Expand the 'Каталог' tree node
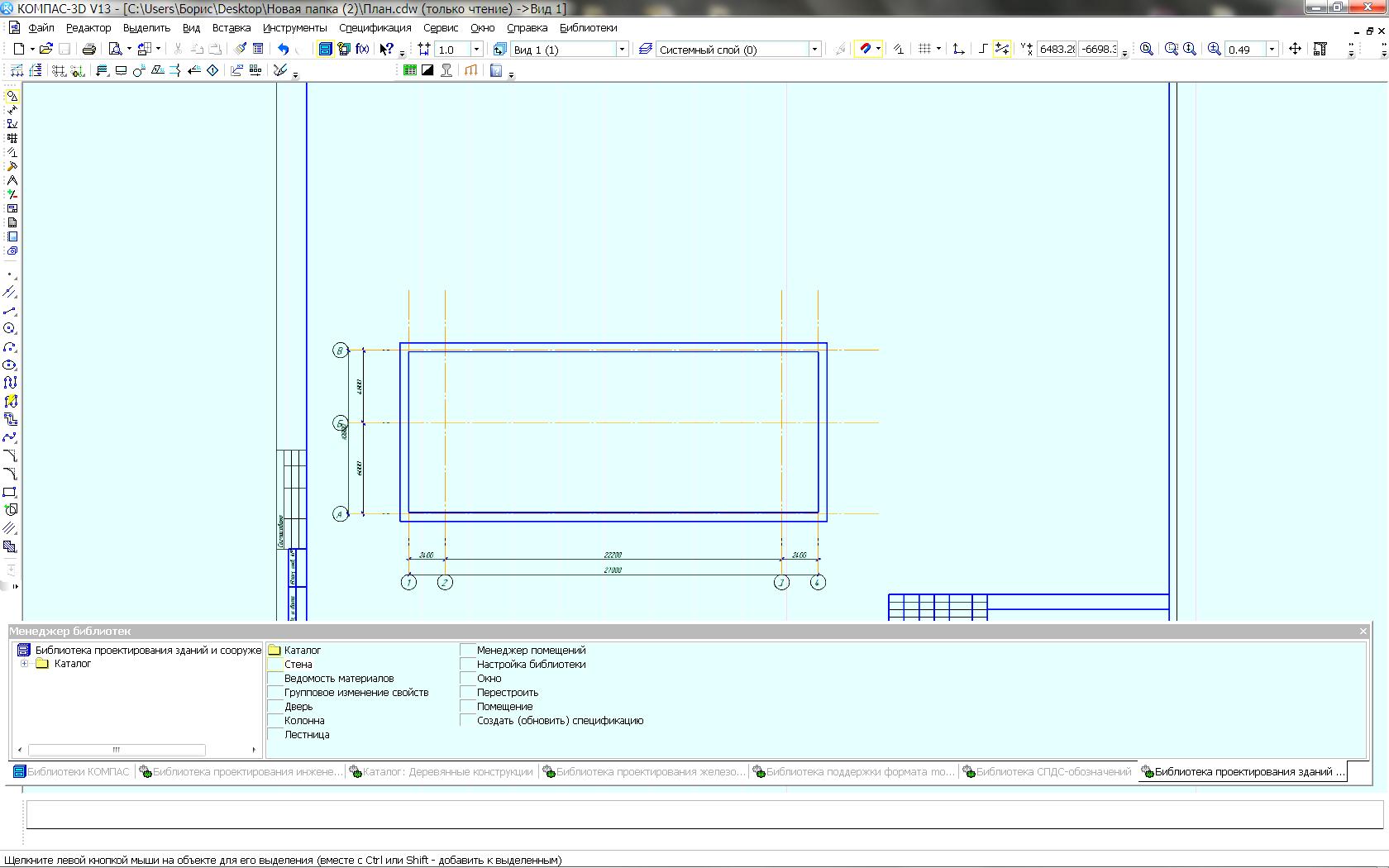This screenshot has width=1389, height=868. pyautogui.click(x=24, y=664)
